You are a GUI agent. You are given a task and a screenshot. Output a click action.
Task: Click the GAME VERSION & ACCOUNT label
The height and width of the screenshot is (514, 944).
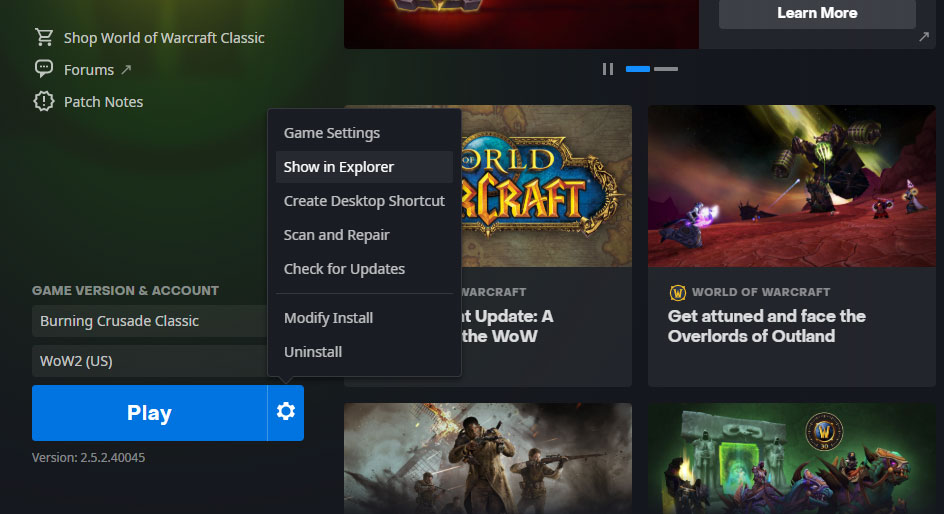[x=125, y=291]
